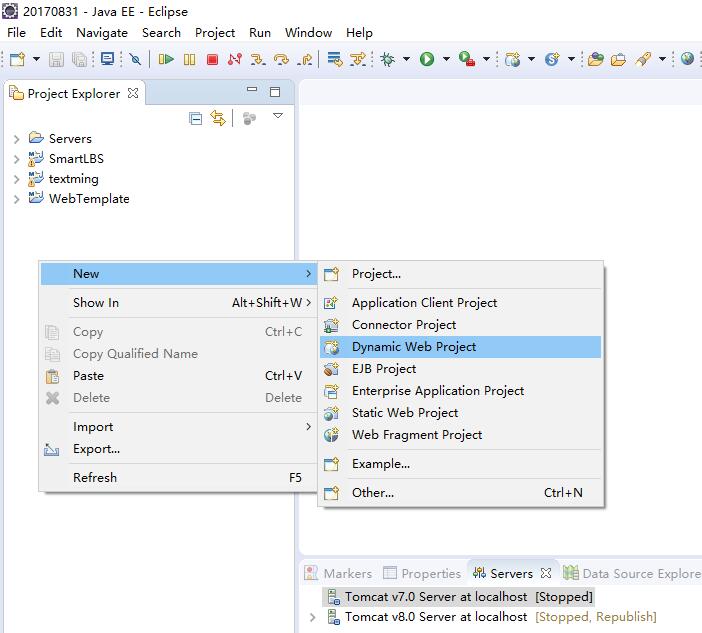This screenshot has width=702, height=633.
Task: Open the Window menu in menu bar
Action: pyautogui.click(x=308, y=32)
